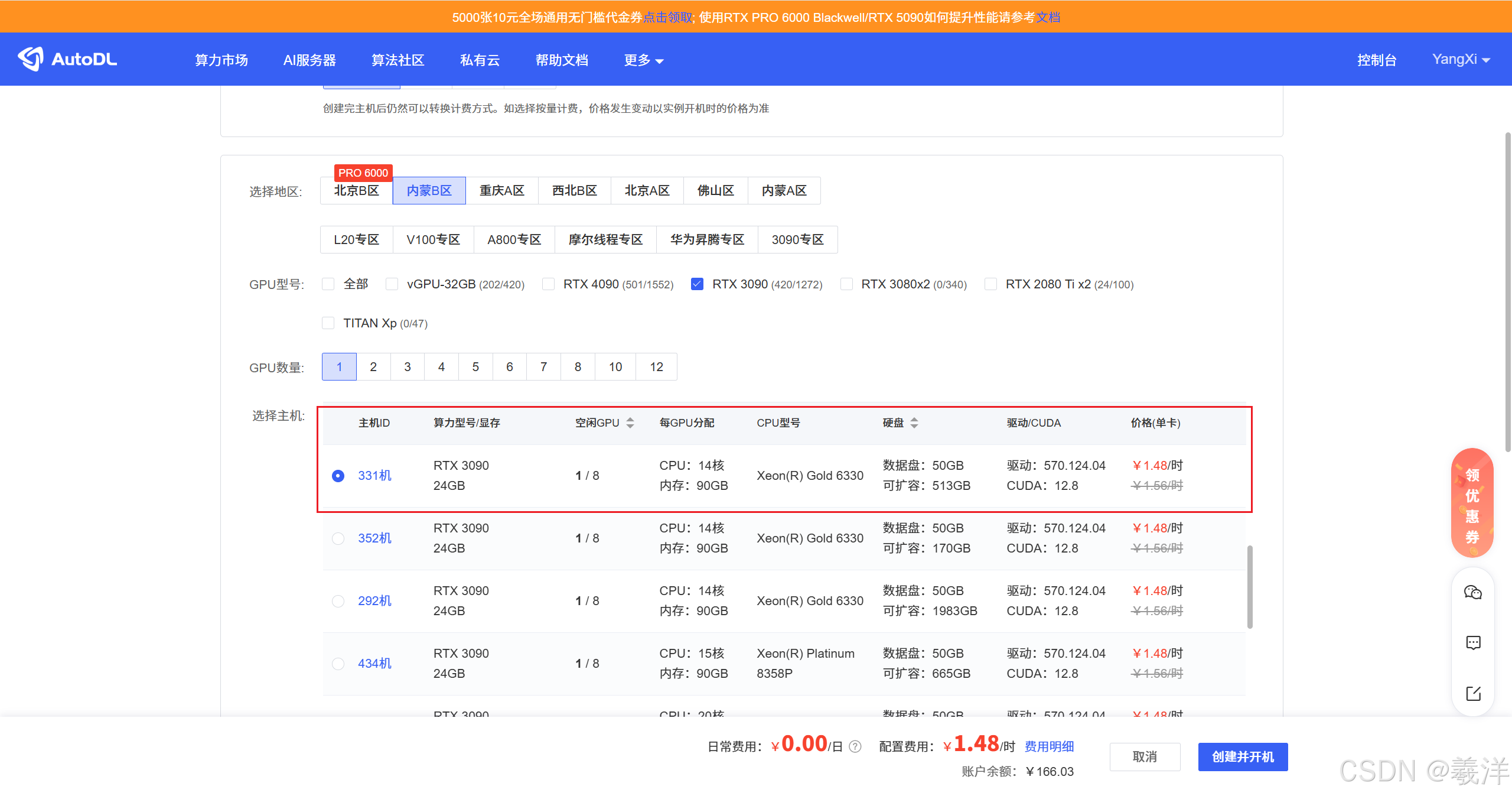Viewport: 1512px width, 796px height.
Task: Set GPU quantity to 4
Action: (441, 367)
